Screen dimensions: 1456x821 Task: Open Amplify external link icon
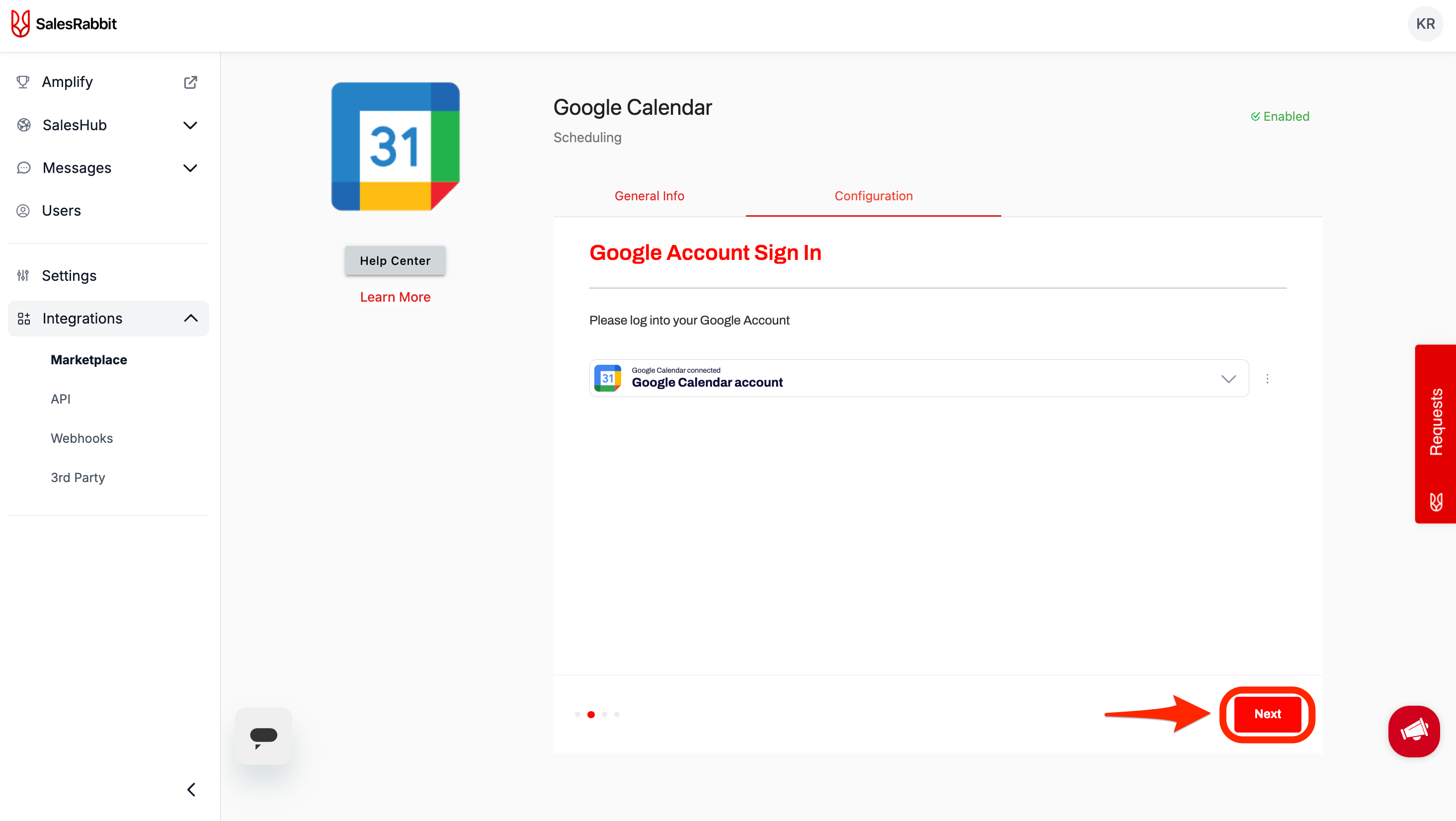[190, 82]
